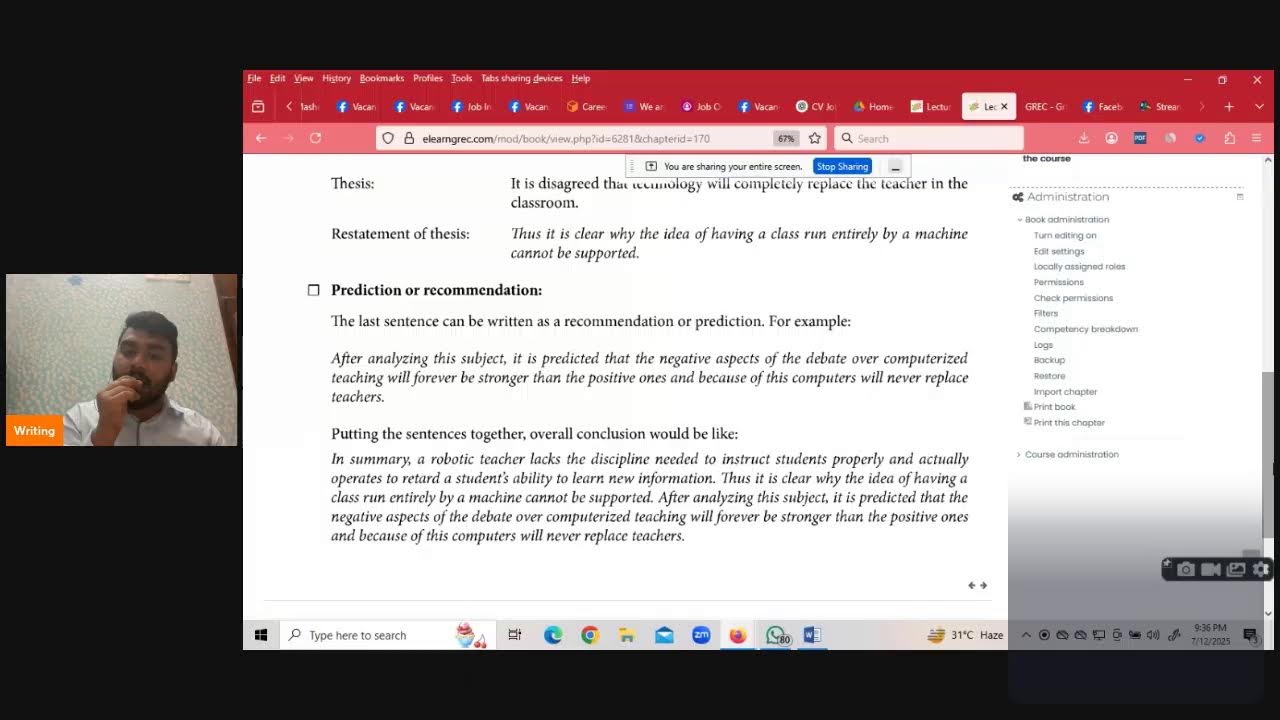Bookmark this page with star icon

(815, 138)
